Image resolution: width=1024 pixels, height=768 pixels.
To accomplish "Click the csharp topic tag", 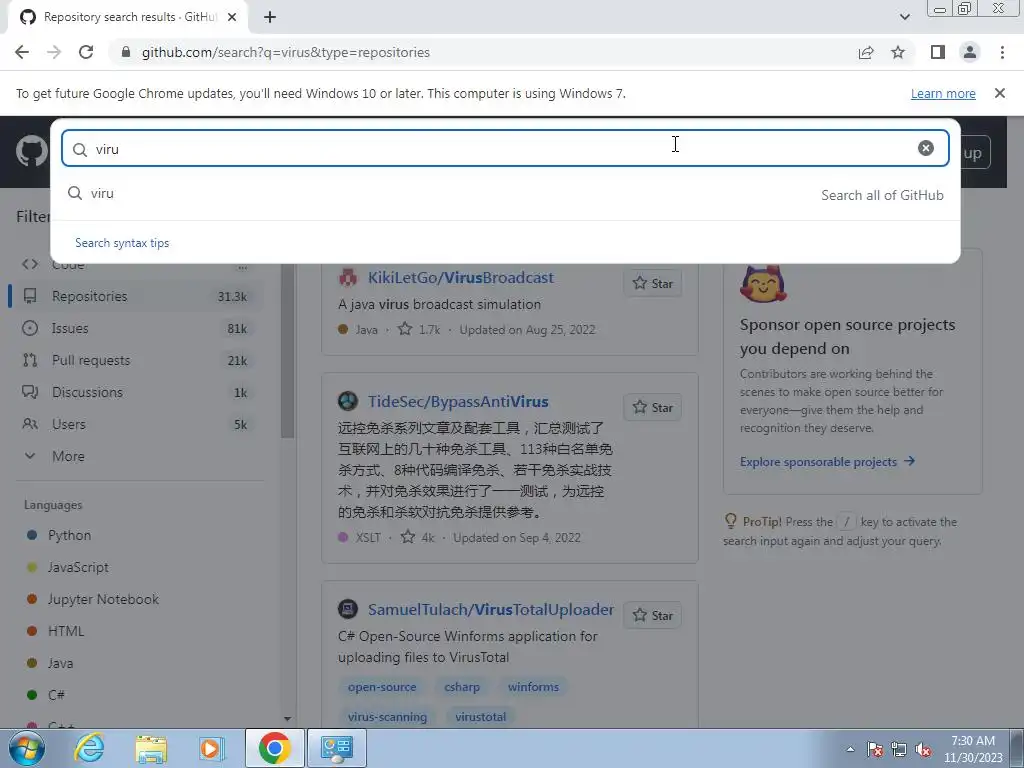I will (x=462, y=687).
